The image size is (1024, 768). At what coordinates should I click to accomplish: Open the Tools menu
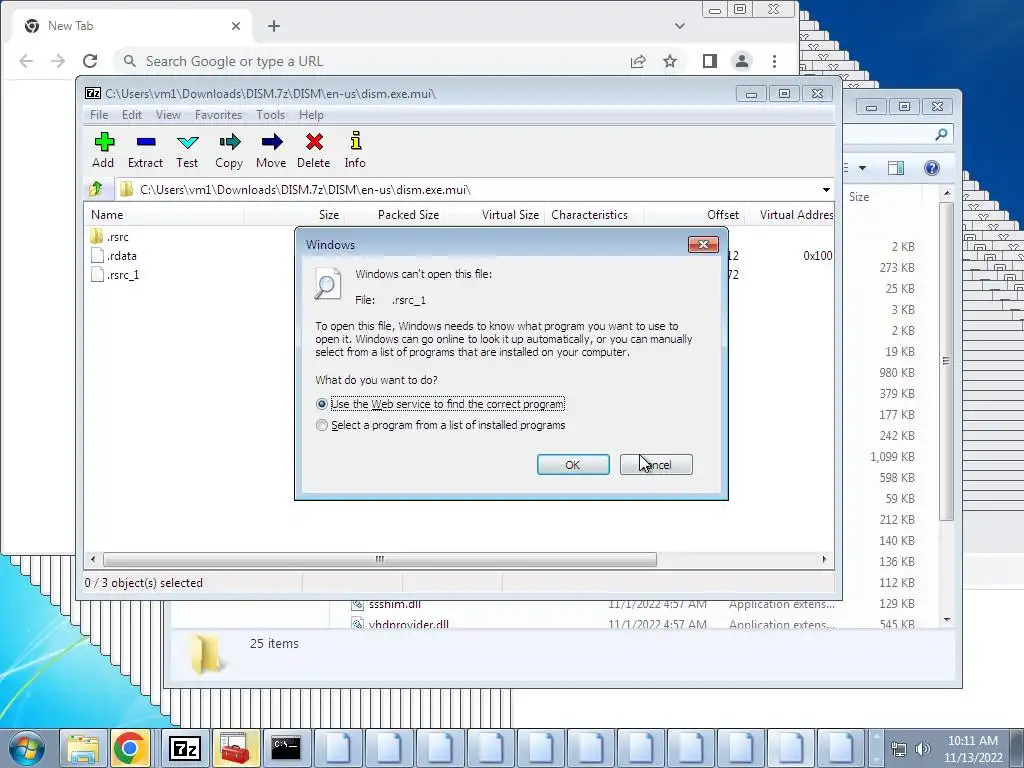point(270,115)
